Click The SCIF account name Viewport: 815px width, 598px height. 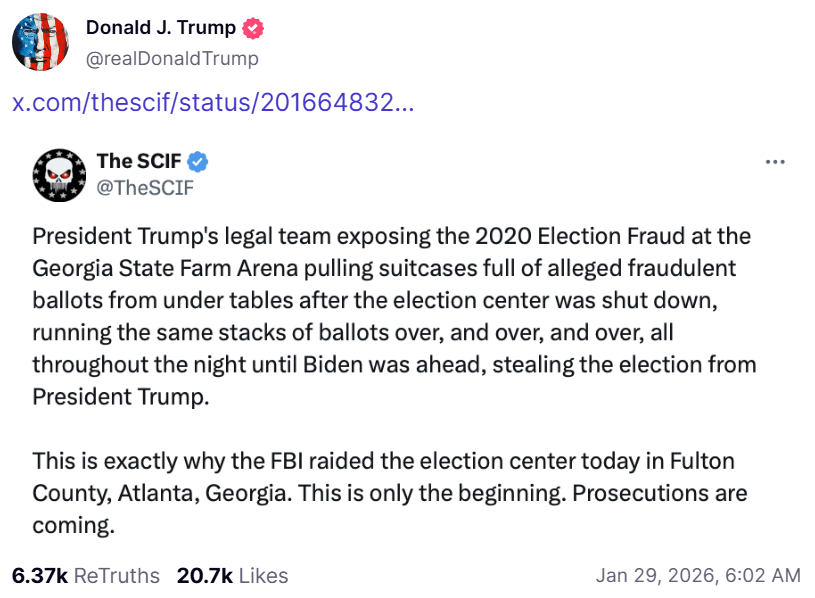coord(140,161)
